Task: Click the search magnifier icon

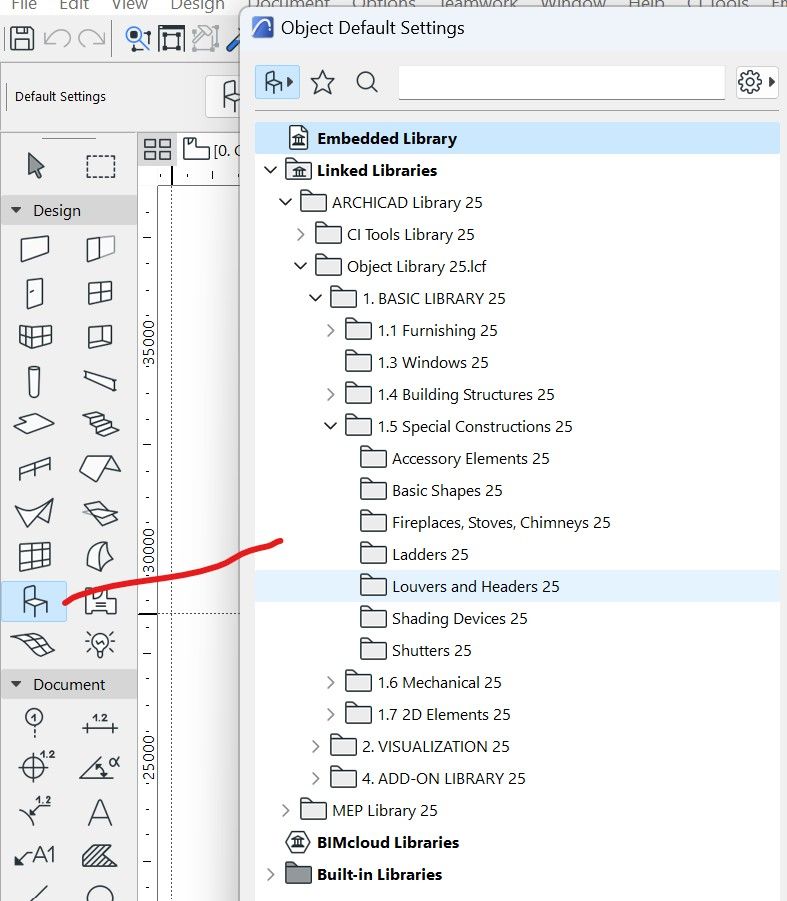Action: (x=367, y=82)
